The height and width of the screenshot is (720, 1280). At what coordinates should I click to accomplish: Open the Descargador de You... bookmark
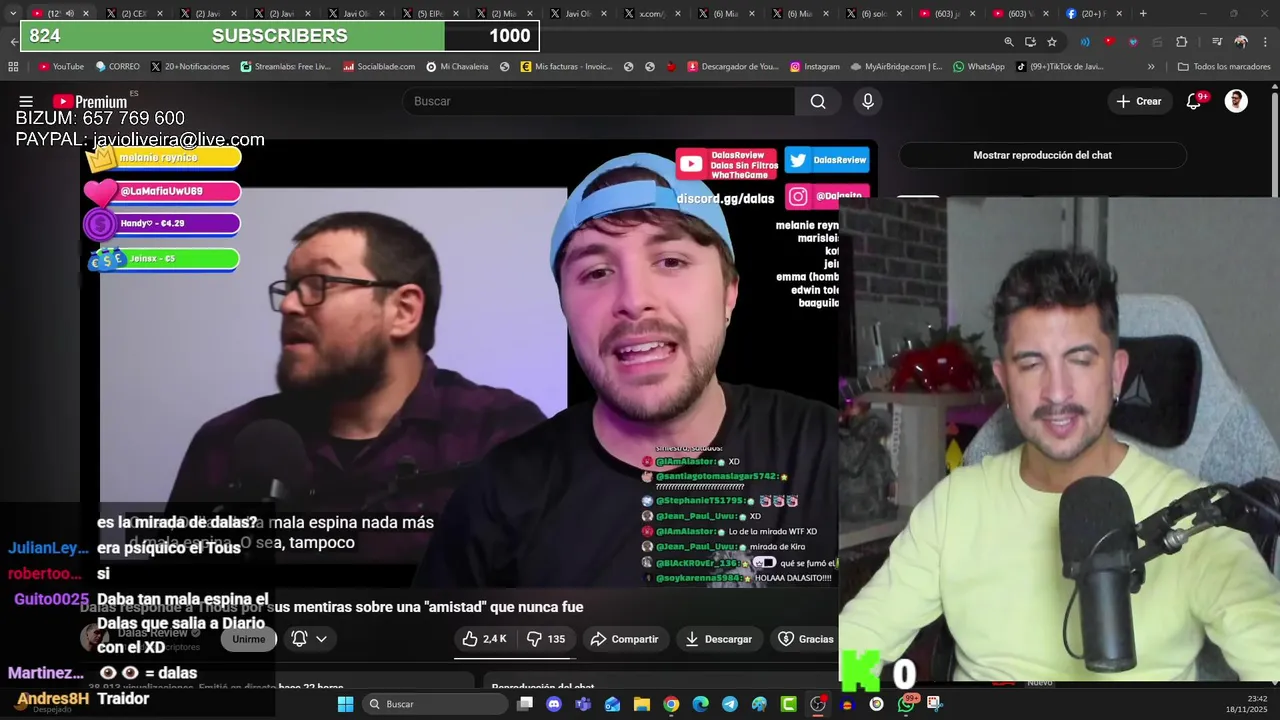pyautogui.click(x=733, y=67)
